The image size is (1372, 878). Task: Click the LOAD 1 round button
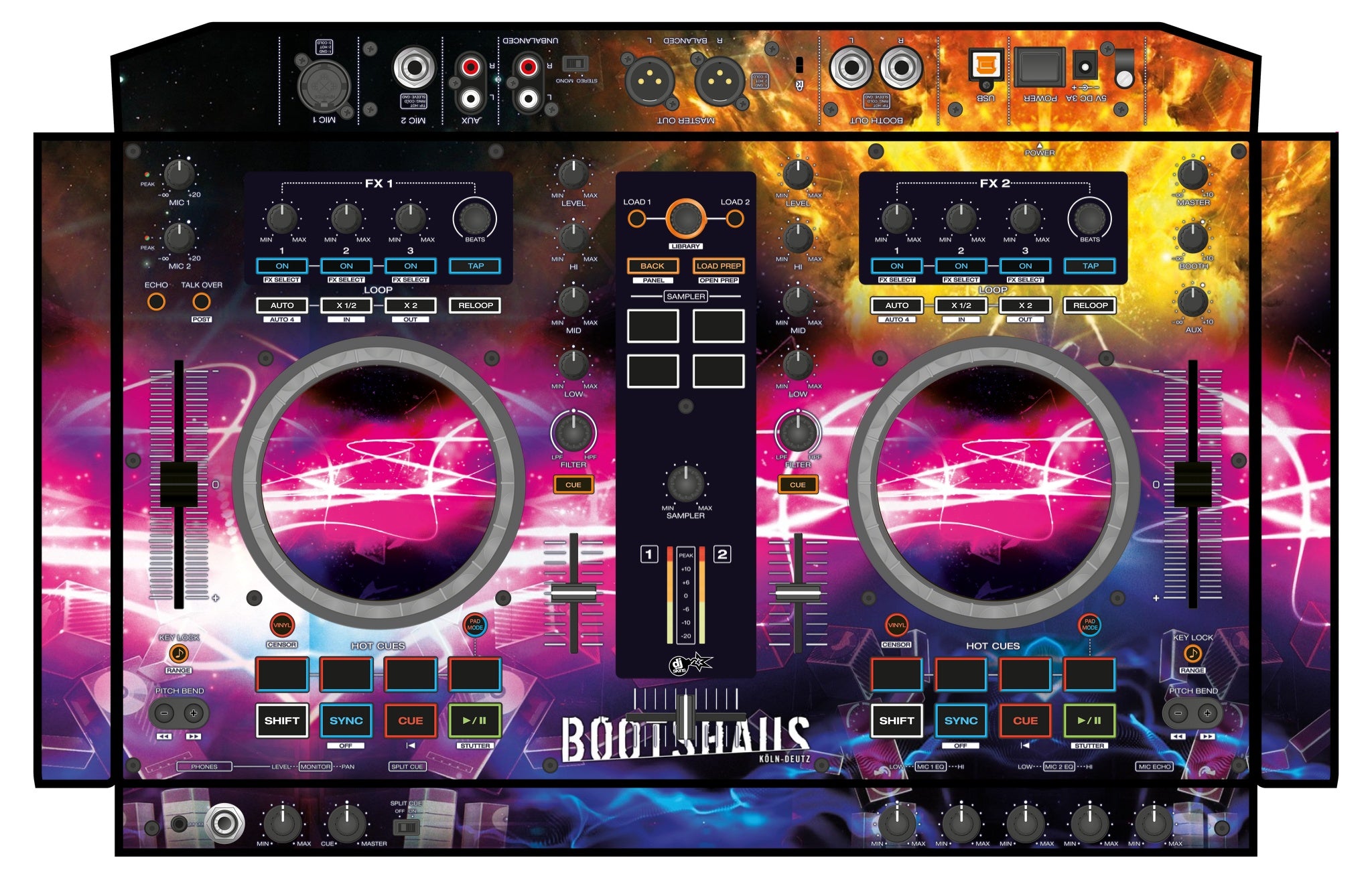pyautogui.click(x=636, y=218)
